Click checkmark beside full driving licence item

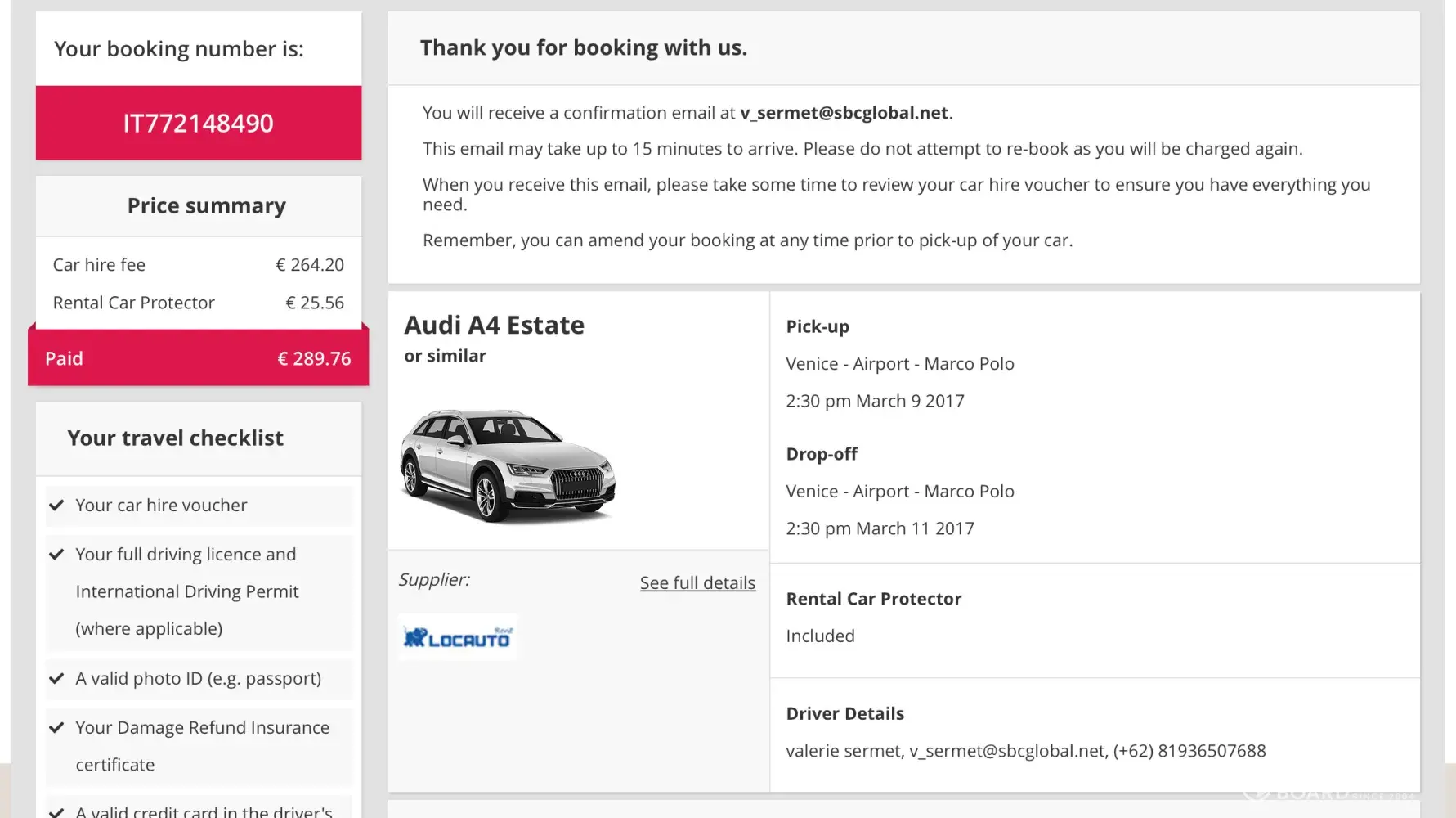[56, 555]
